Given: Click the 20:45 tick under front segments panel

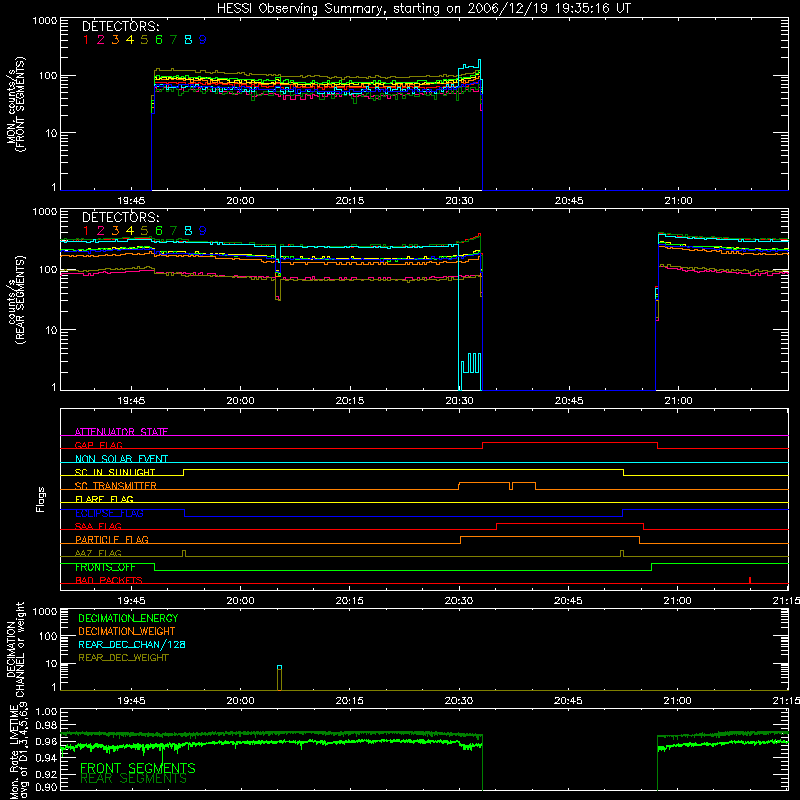Looking at the screenshot, I should [x=569, y=201].
